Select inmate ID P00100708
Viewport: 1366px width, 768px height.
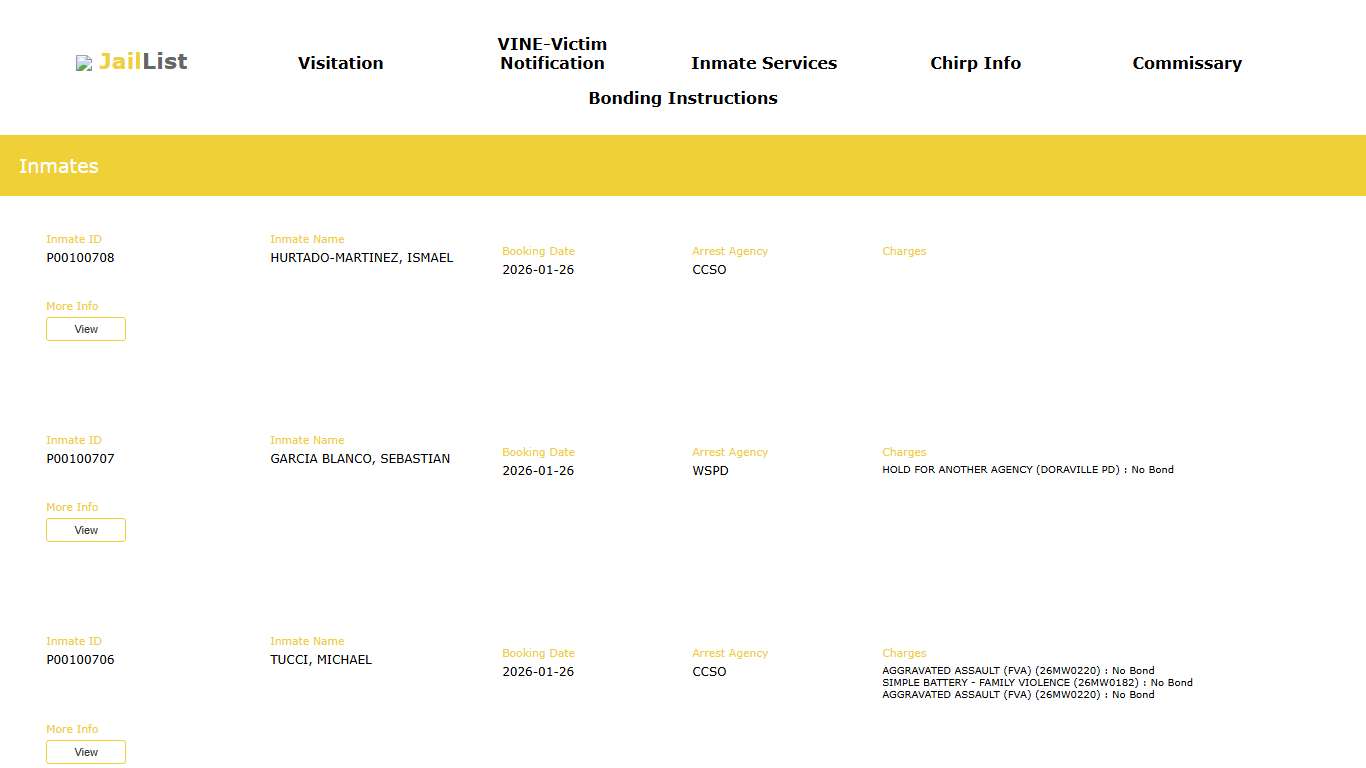[80, 258]
